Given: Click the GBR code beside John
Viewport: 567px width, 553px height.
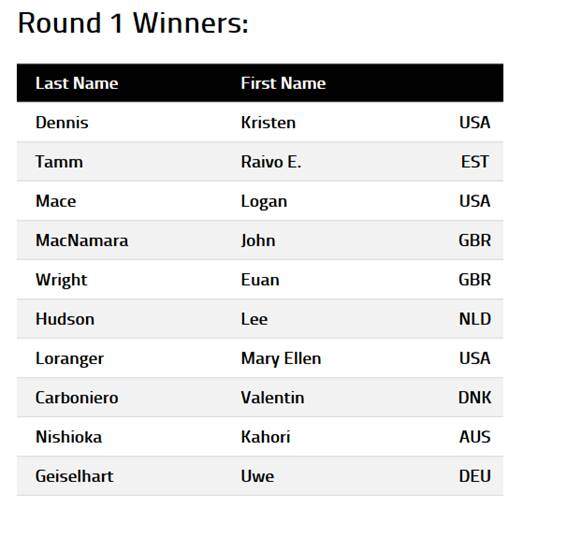Looking at the screenshot, I should click(475, 241).
